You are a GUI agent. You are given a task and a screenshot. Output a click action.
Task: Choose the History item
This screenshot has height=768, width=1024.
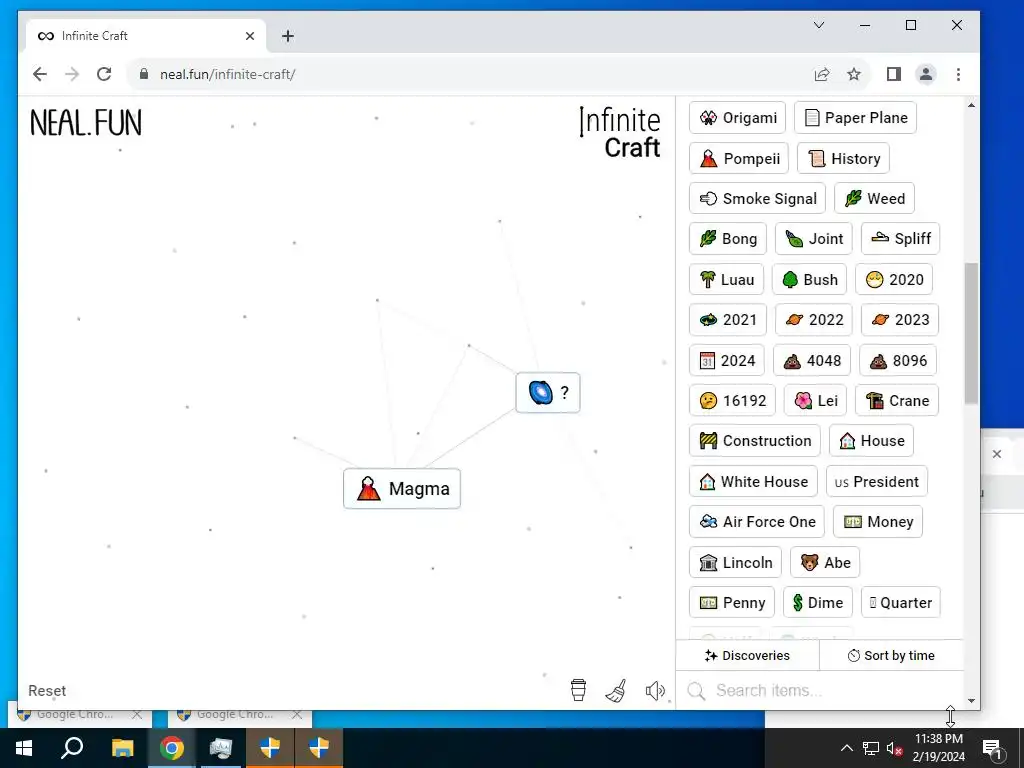tap(843, 159)
